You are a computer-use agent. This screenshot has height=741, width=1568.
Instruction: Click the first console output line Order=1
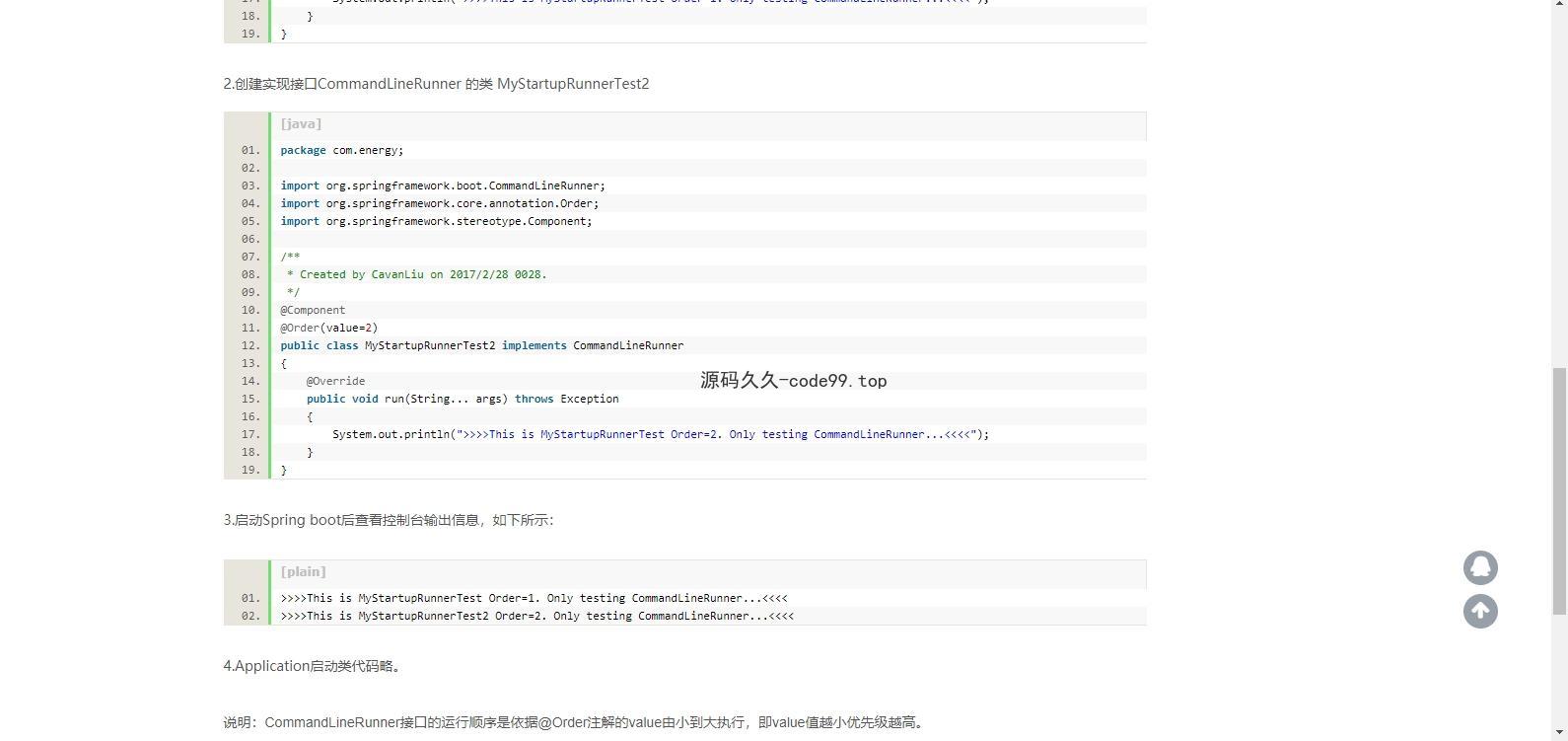tap(534, 598)
